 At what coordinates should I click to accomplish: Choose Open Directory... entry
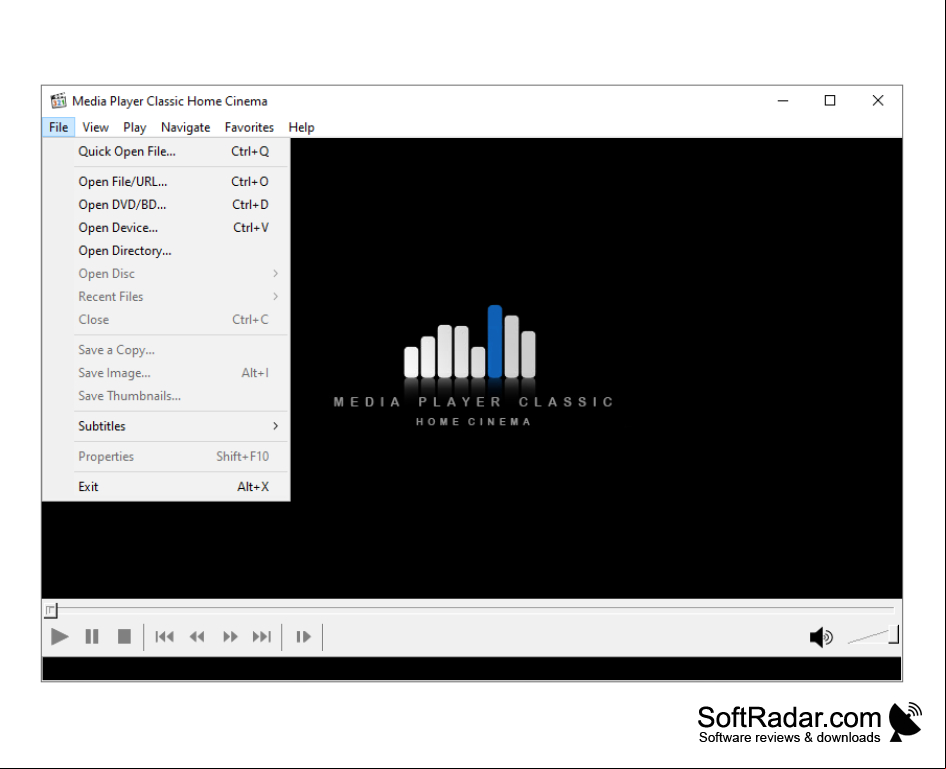coord(166,250)
